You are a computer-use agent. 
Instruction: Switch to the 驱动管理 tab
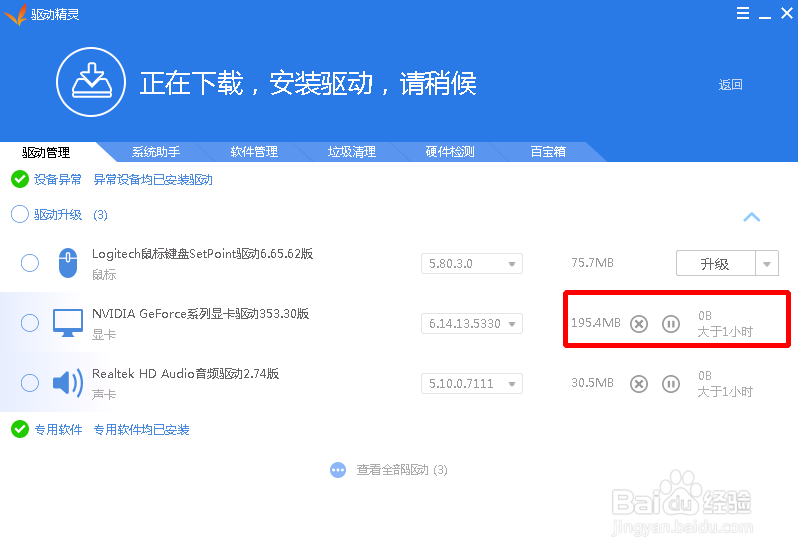46,152
